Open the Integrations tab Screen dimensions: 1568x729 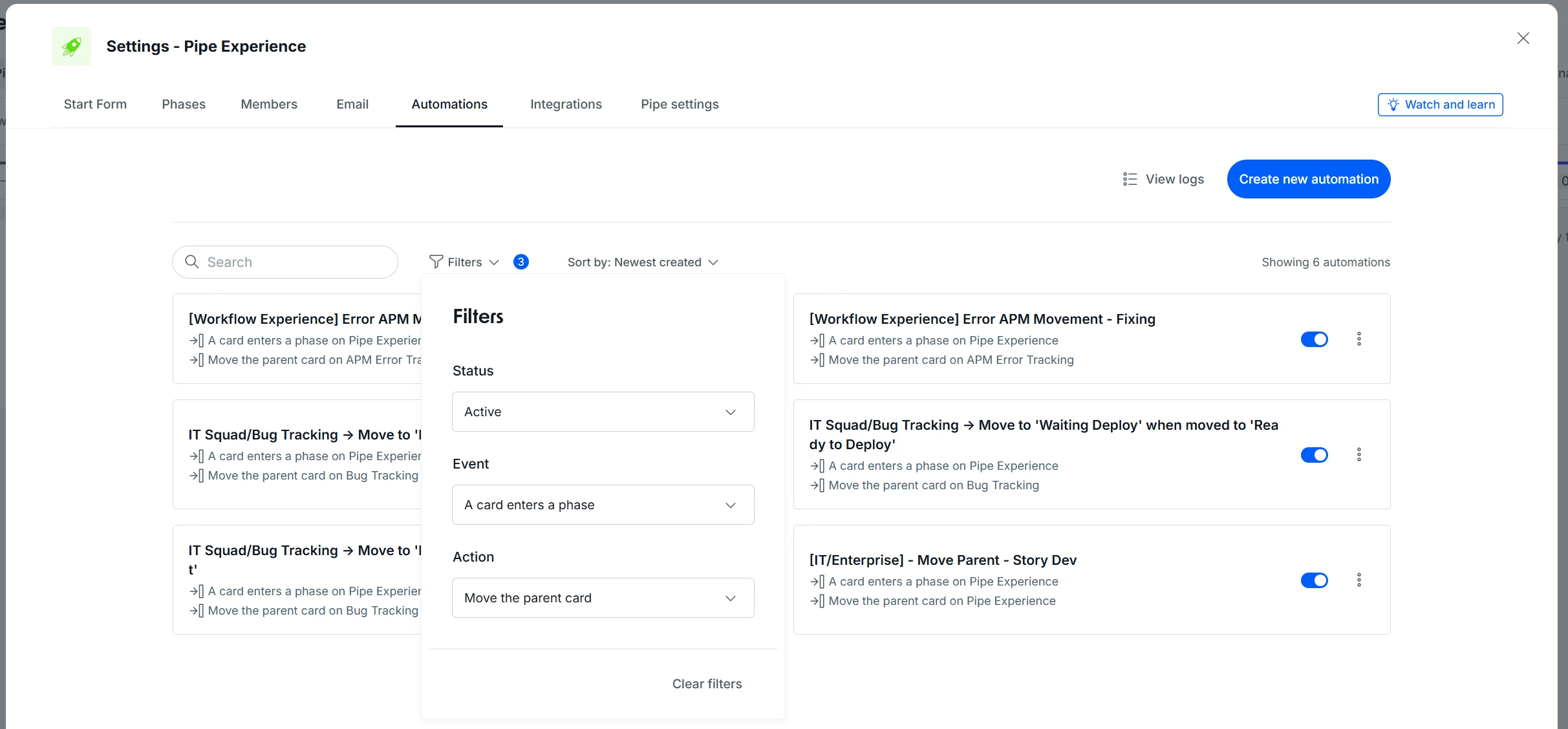(x=566, y=104)
